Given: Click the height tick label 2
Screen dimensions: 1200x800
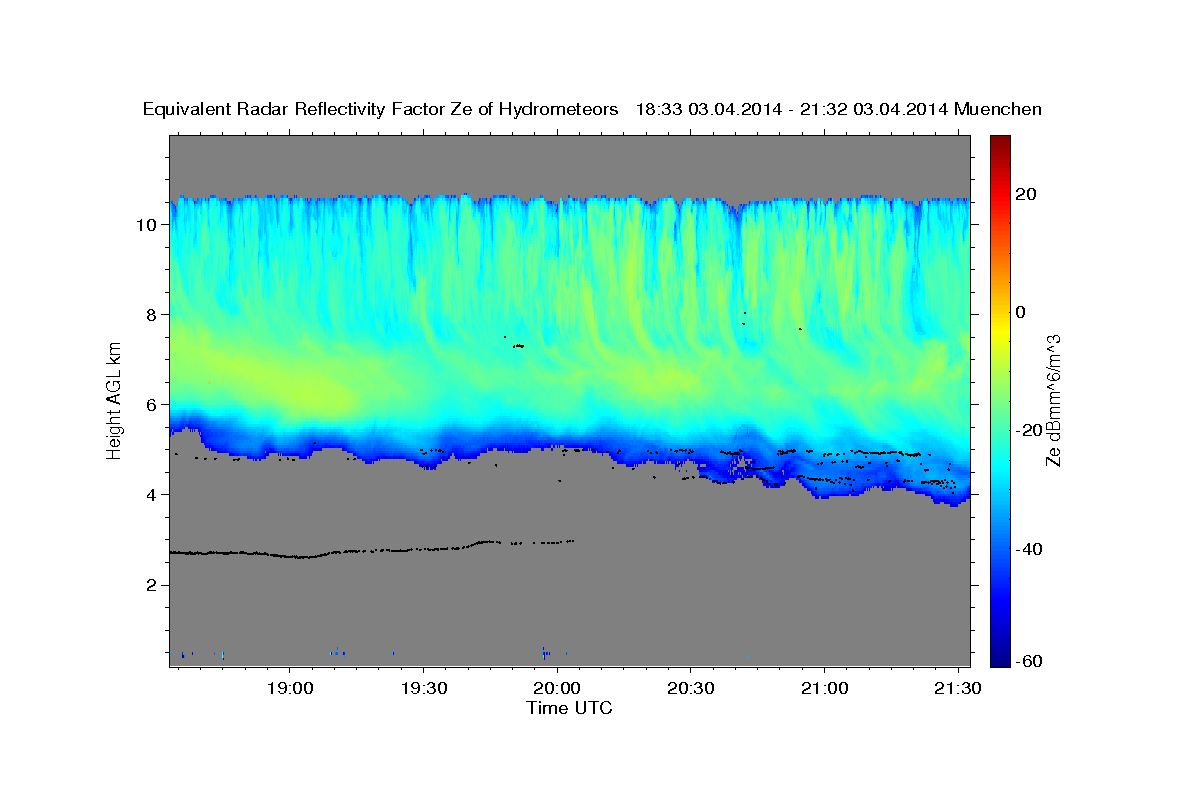Looking at the screenshot, I should [x=152, y=585].
